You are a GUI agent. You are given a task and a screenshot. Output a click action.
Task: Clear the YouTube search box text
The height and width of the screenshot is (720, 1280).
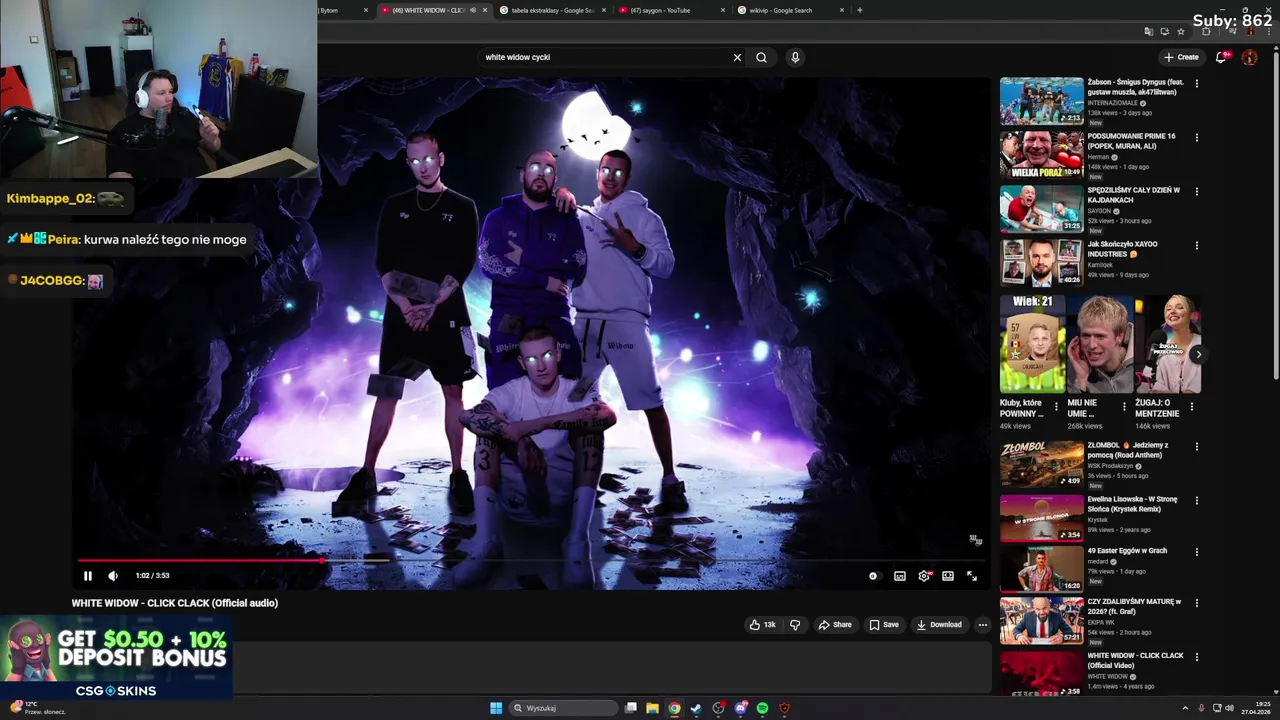coord(738,57)
